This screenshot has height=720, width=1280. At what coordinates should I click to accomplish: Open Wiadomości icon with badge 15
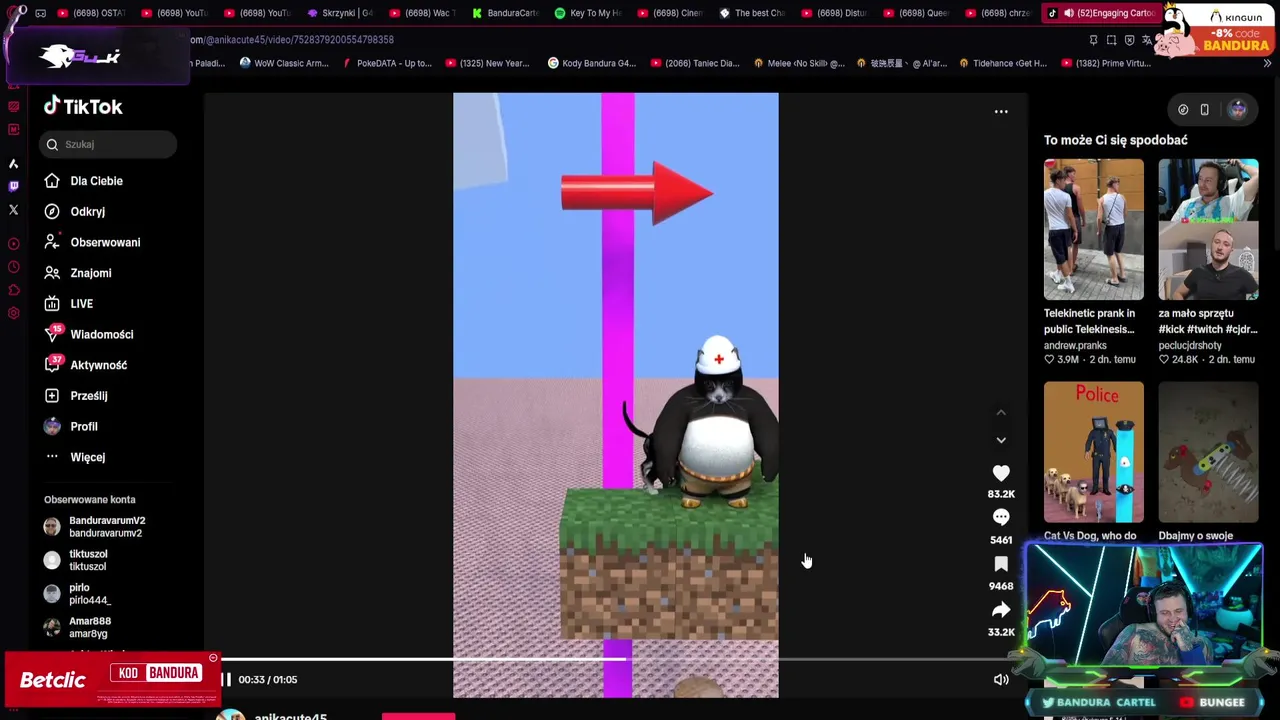tap(52, 334)
